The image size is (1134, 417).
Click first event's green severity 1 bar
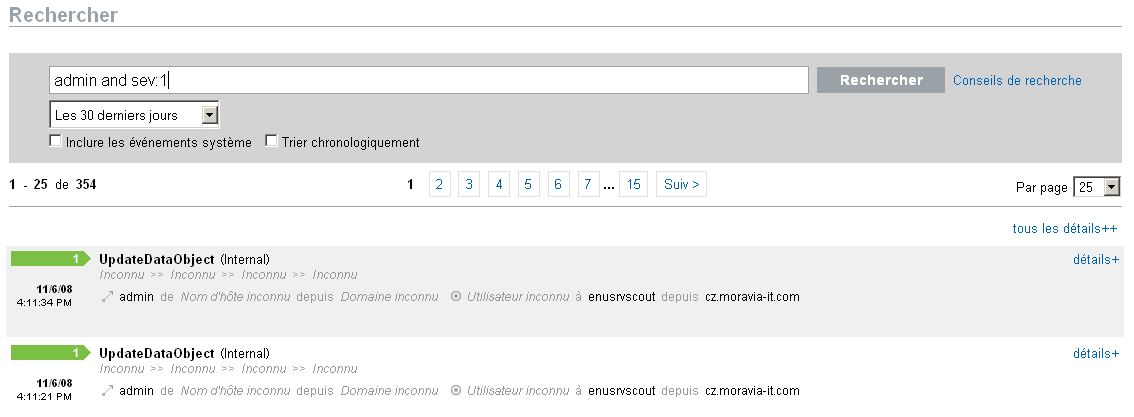pos(50,260)
